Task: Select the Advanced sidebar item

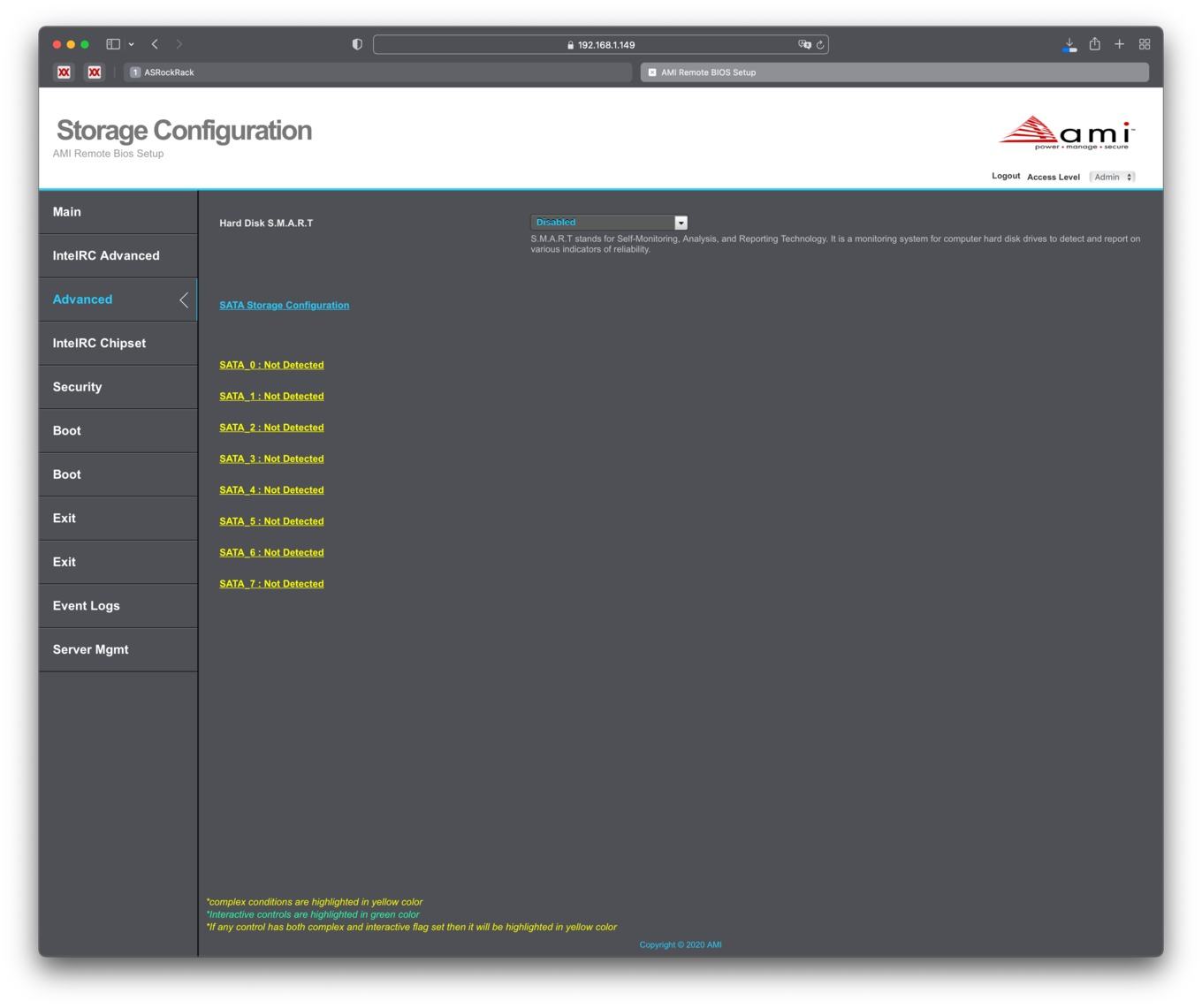Action: click(x=118, y=299)
